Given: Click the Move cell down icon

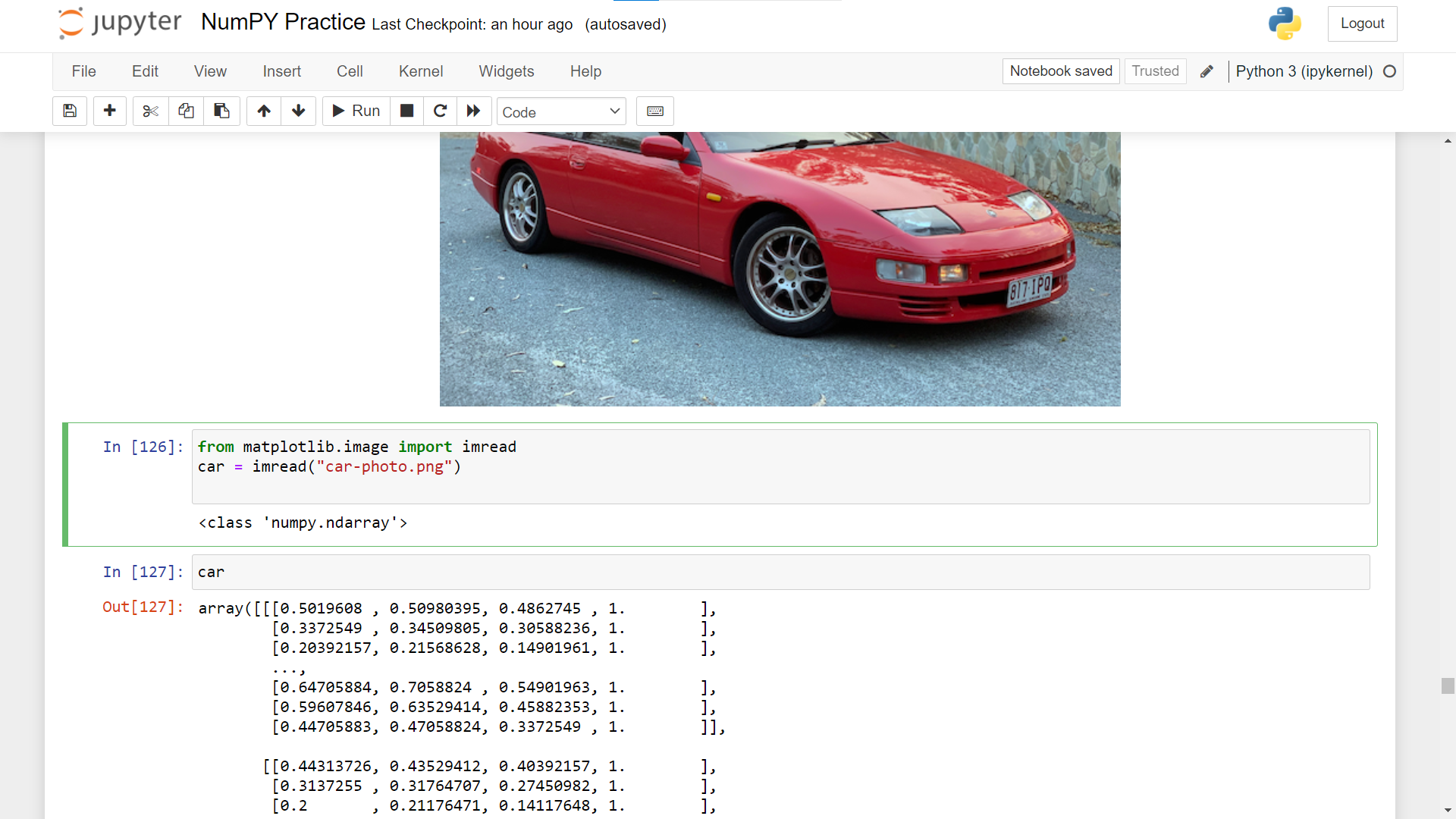Looking at the screenshot, I should 299,111.
